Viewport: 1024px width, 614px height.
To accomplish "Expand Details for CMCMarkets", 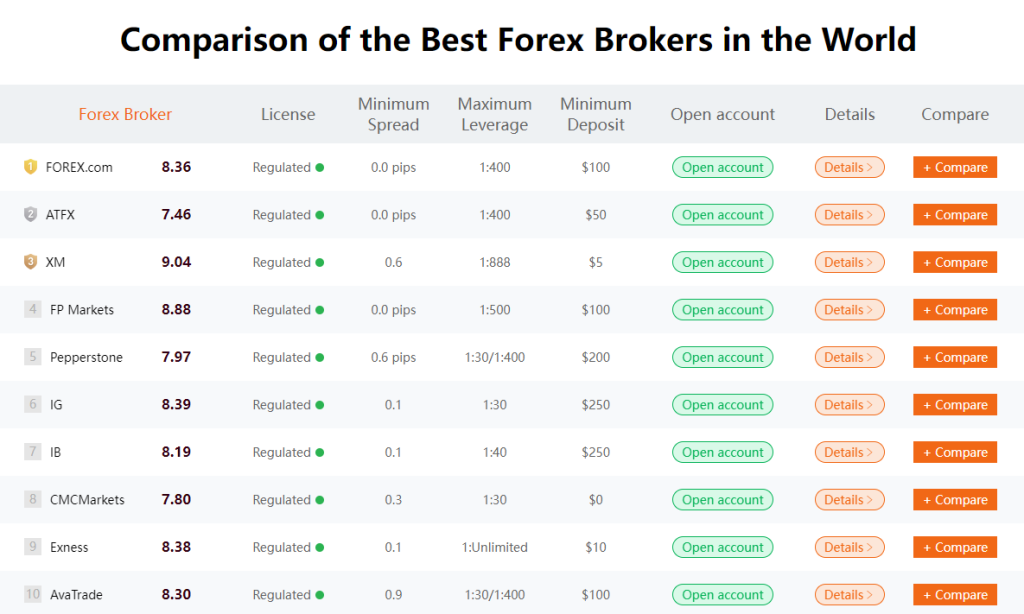I will coord(849,500).
